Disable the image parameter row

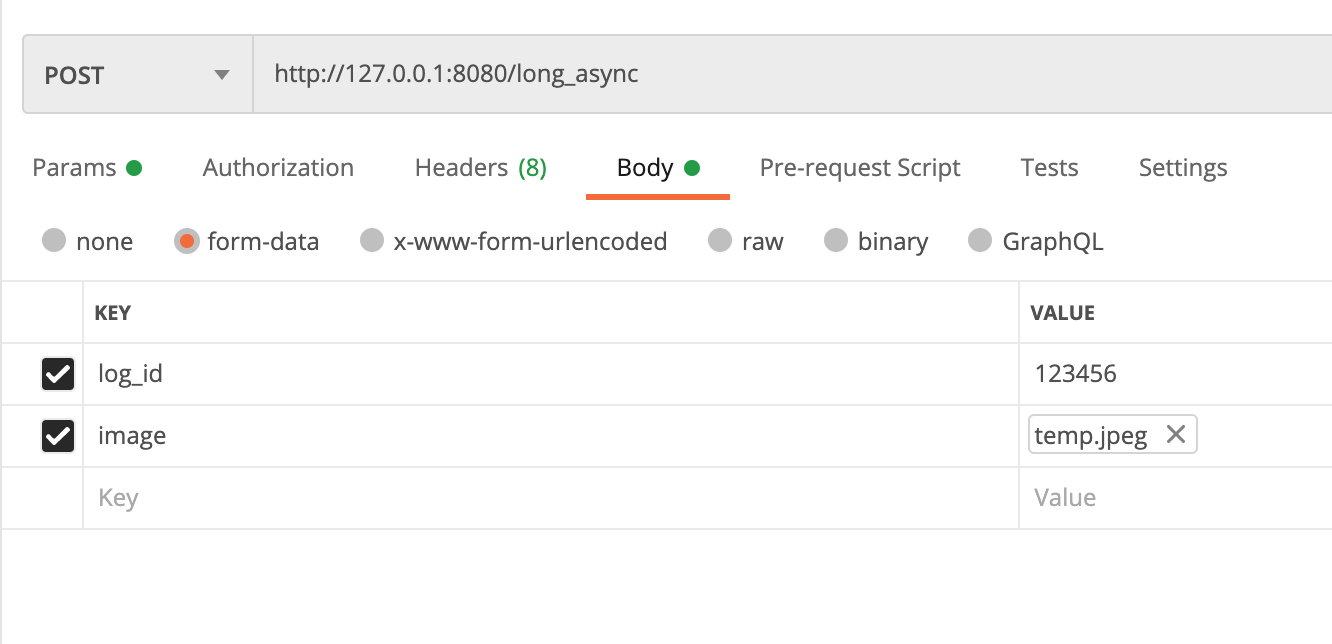[57, 436]
